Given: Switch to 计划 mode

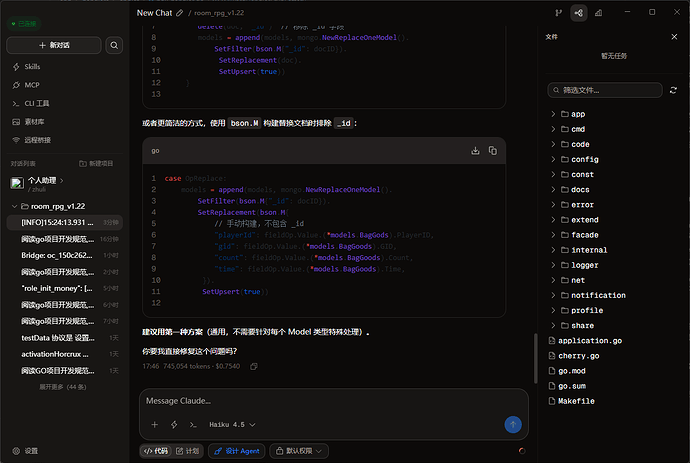Looking at the screenshot, I should [187, 451].
